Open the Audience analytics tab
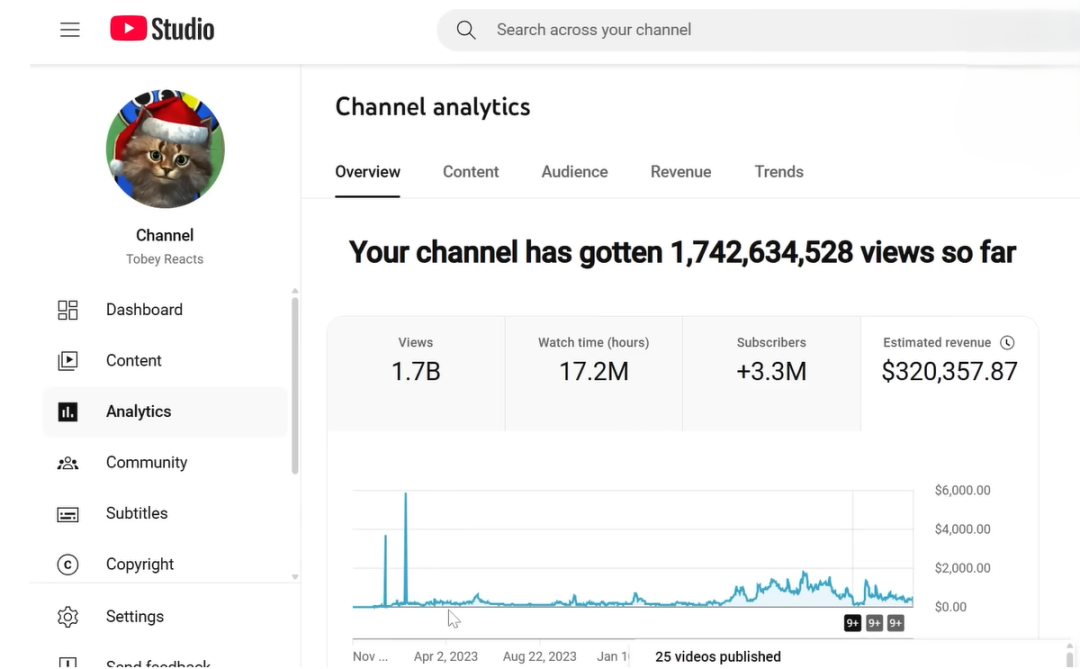The height and width of the screenshot is (669, 1080). [574, 171]
